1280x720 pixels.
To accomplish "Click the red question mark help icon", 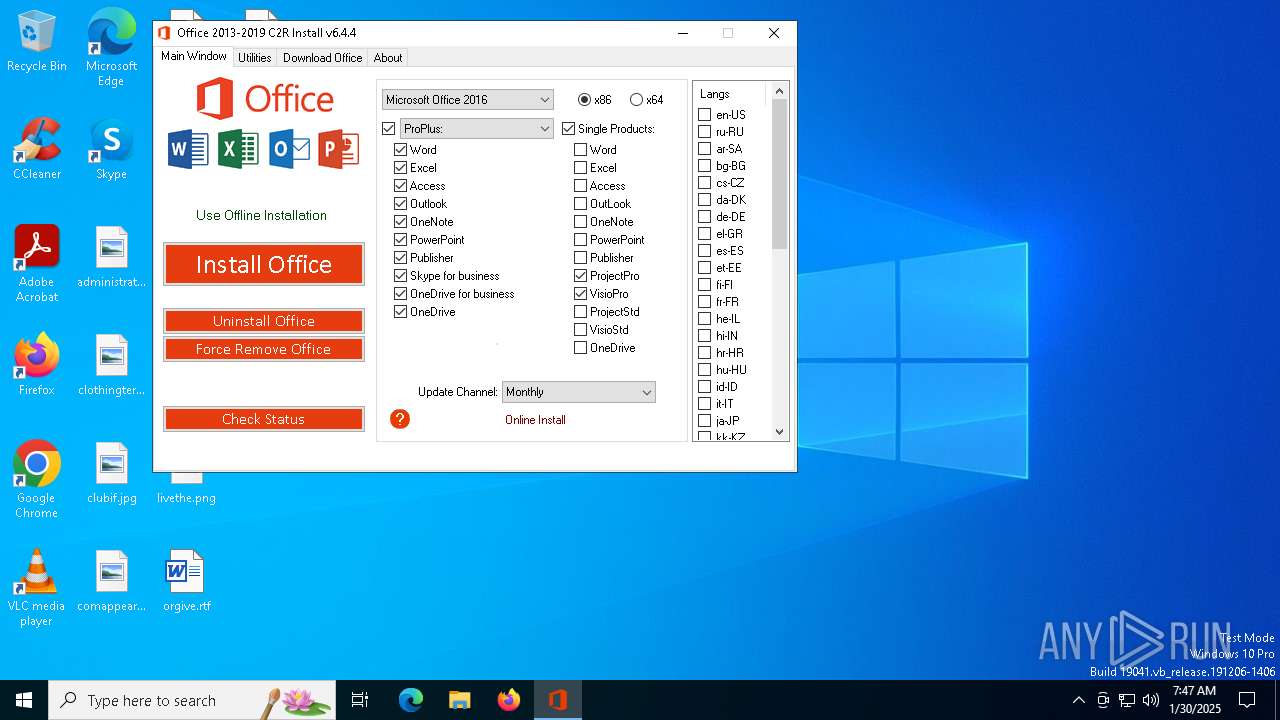I will pyautogui.click(x=400, y=419).
